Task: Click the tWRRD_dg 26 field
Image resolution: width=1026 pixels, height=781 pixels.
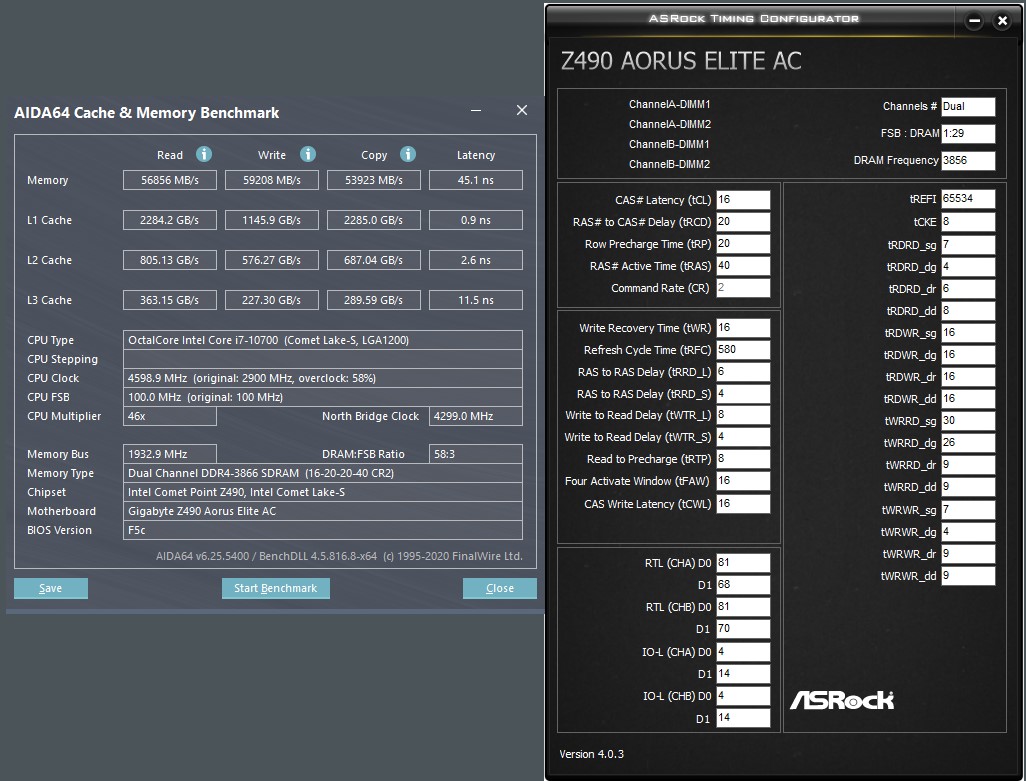Action: click(968, 443)
